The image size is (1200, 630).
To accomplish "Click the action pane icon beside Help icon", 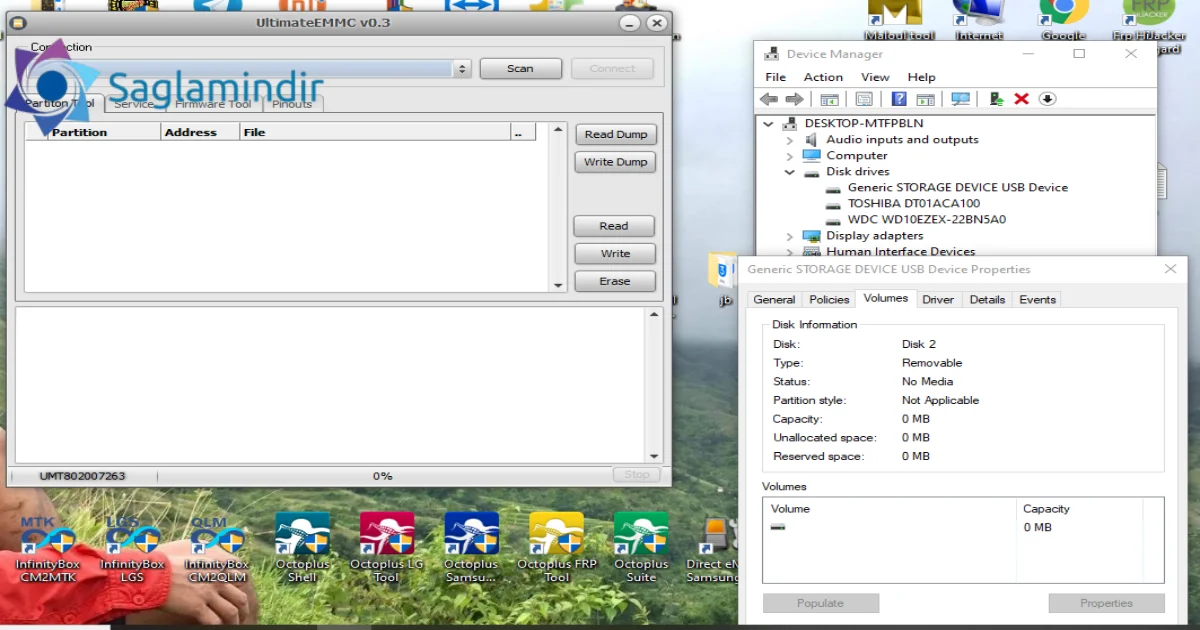I will point(925,99).
